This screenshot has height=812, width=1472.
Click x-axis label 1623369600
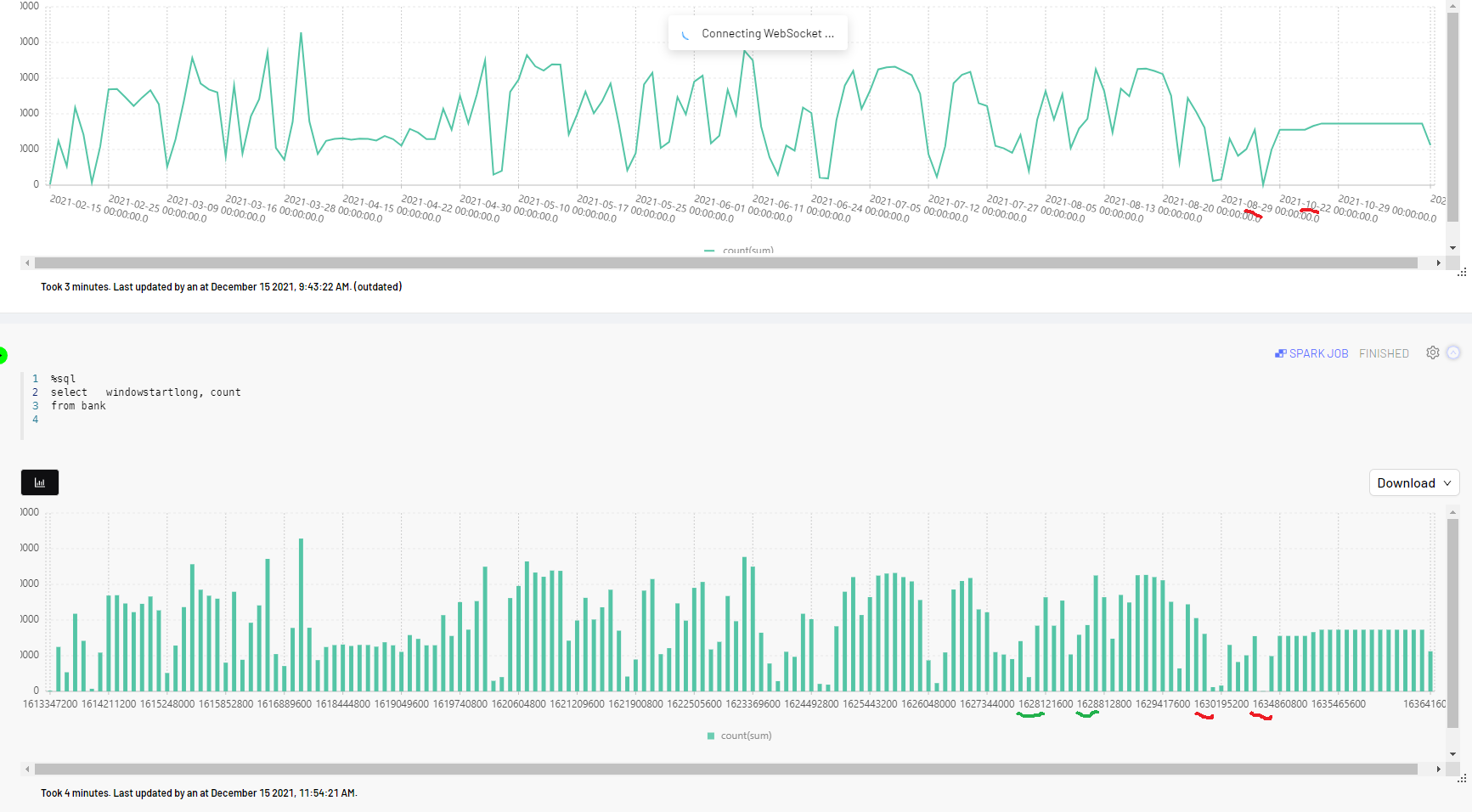(x=753, y=704)
